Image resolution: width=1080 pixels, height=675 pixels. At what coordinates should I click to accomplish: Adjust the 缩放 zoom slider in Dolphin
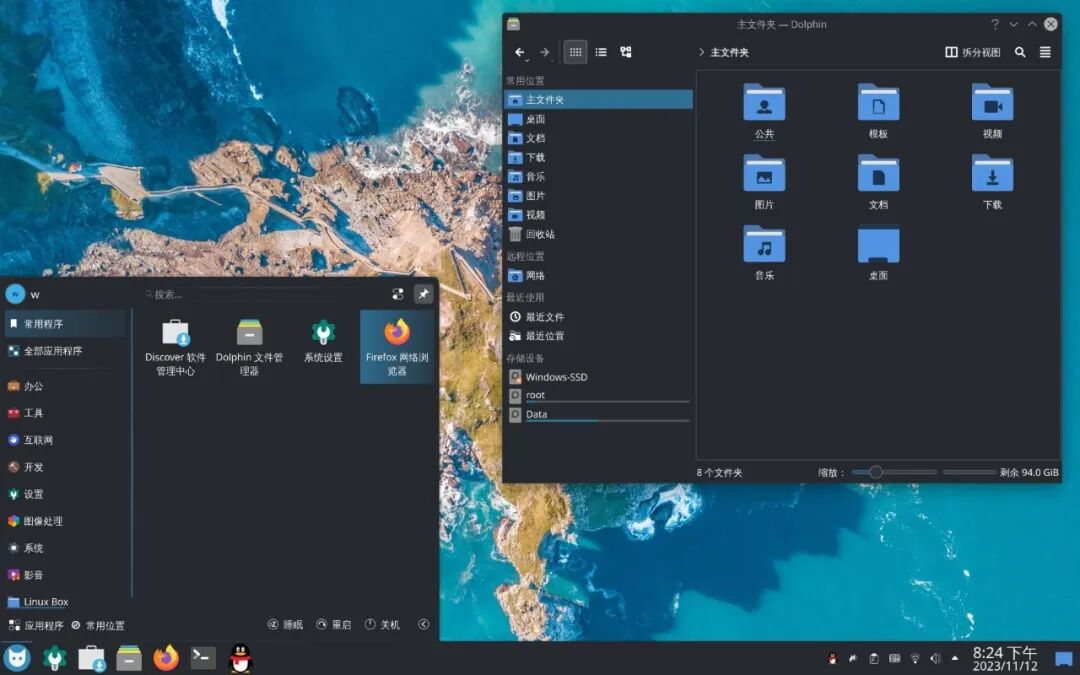(x=878, y=471)
